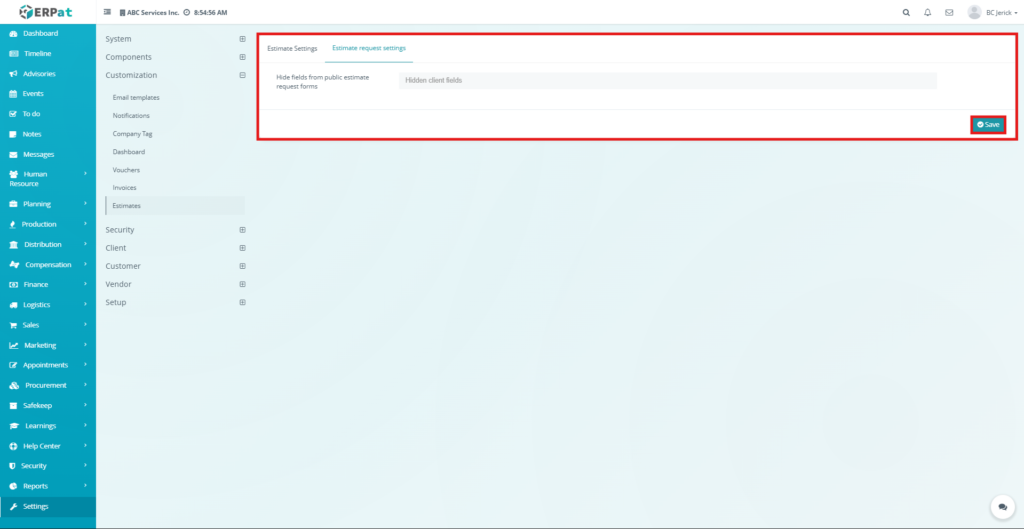Expand the Vendor section plus icon
This screenshot has width=1024, height=529.
click(242, 284)
